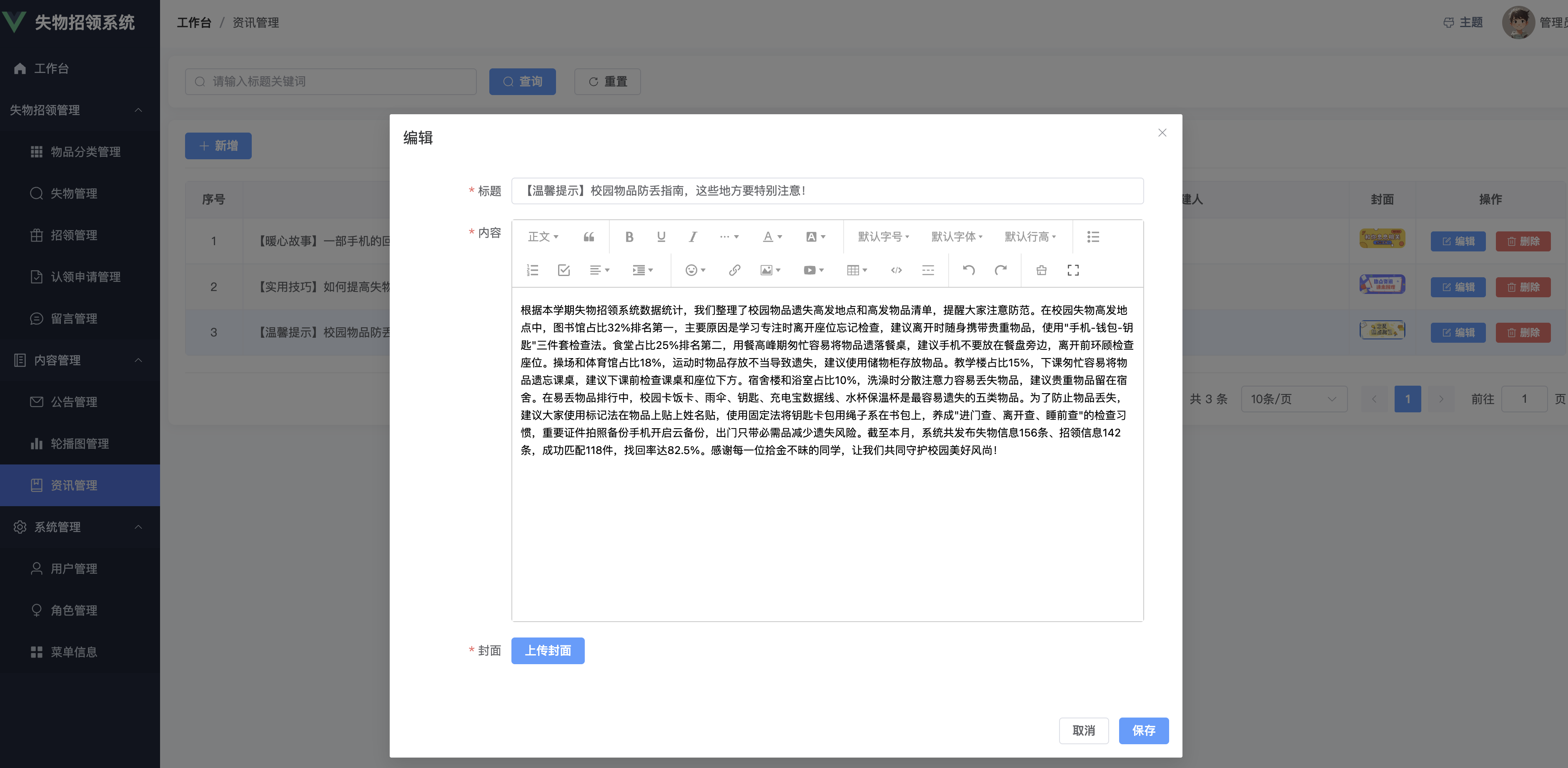Toggle numbered list formatting
This screenshot has height=768, width=1568.
533,271
